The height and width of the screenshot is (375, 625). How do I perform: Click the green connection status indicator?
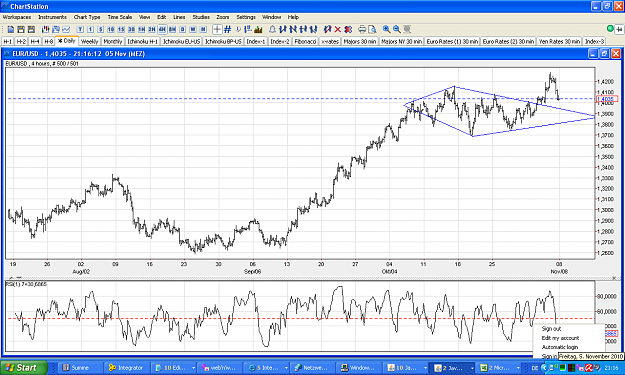click(x=610, y=28)
